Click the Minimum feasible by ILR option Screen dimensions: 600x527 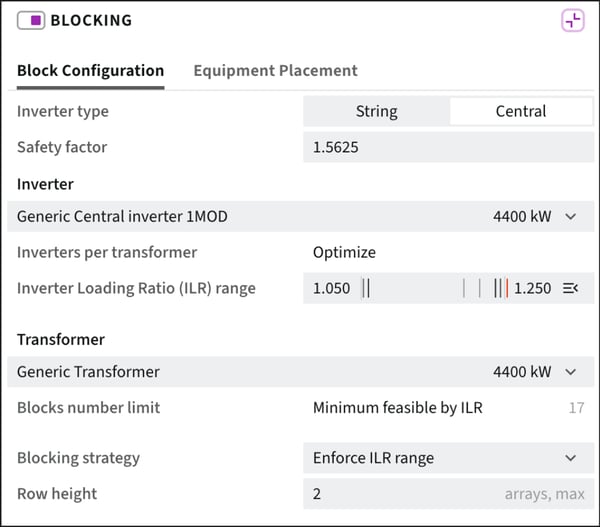[x=398, y=408]
